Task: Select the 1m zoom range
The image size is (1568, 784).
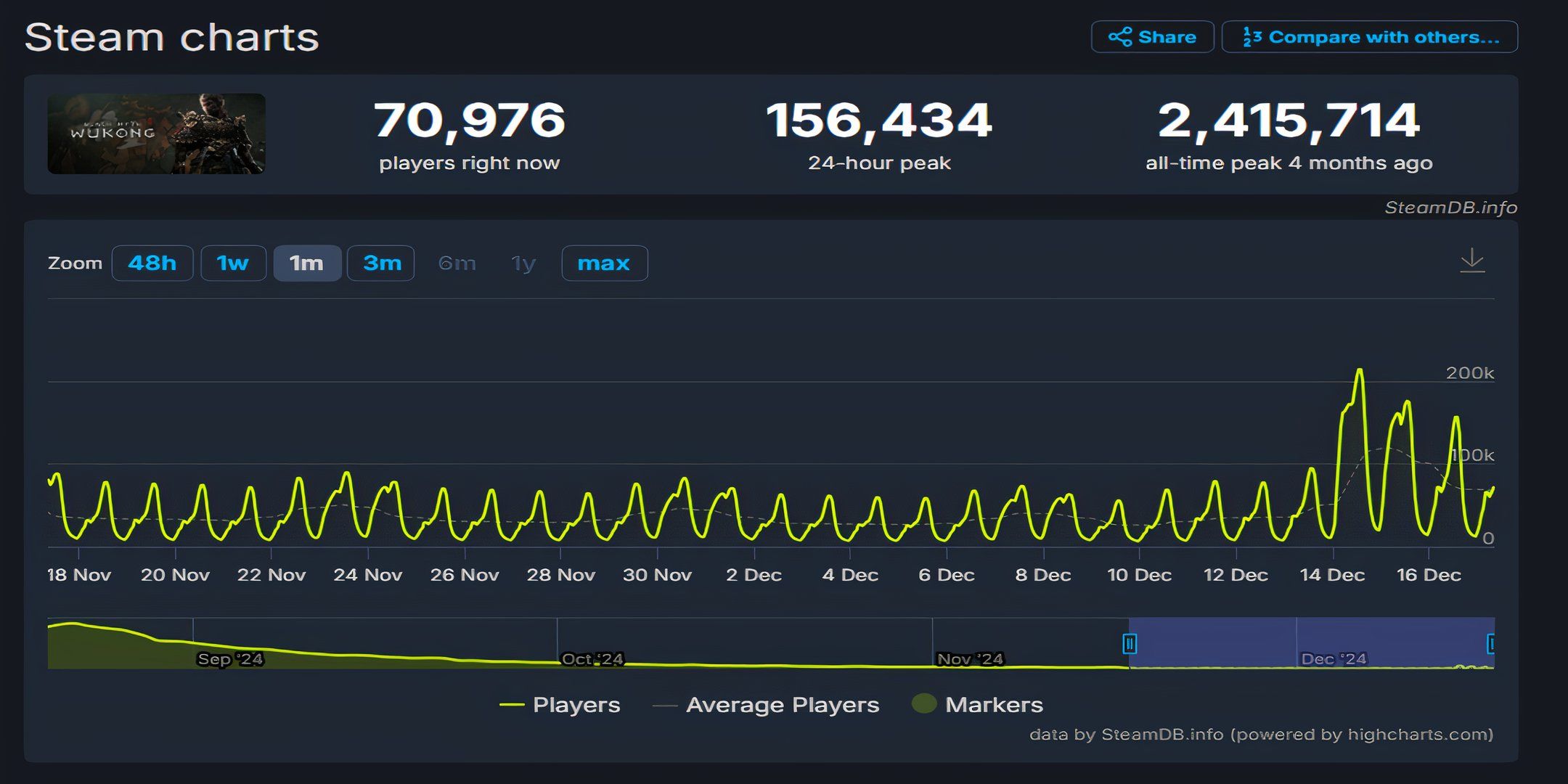Action: click(x=307, y=263)
